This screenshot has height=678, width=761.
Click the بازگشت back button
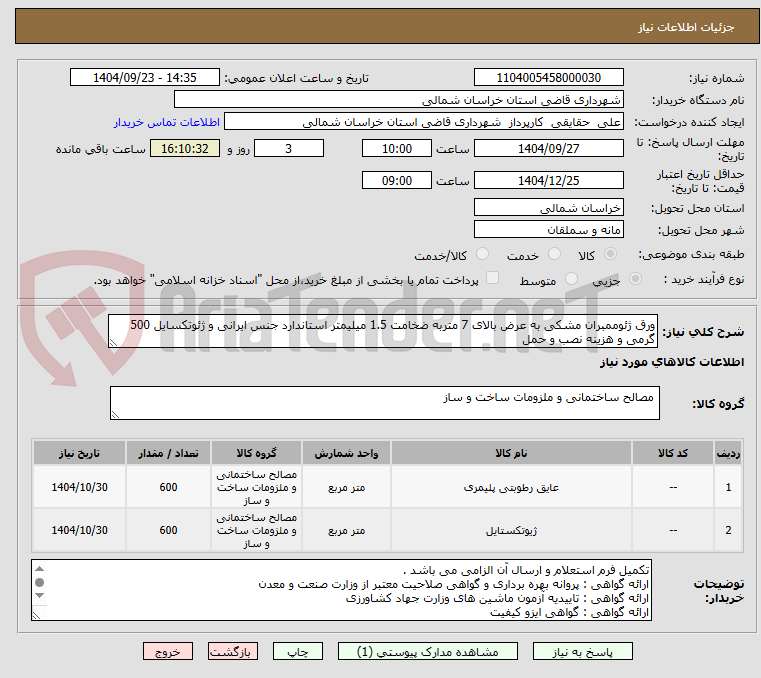point(232,651)
